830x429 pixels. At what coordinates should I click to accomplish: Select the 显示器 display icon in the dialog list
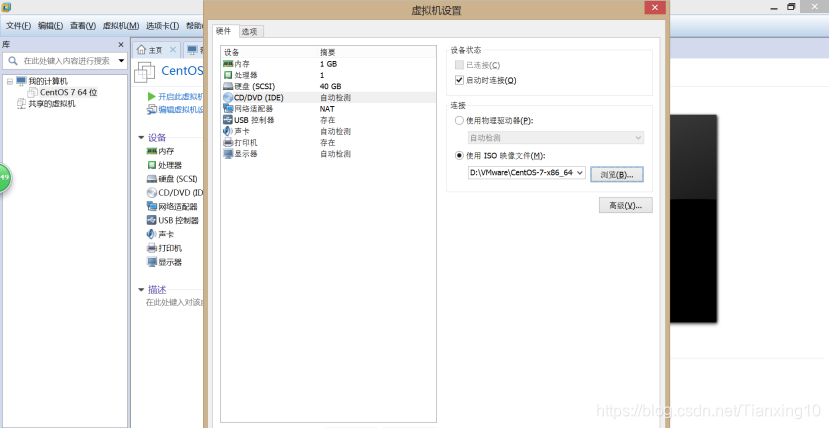[228, 154]
